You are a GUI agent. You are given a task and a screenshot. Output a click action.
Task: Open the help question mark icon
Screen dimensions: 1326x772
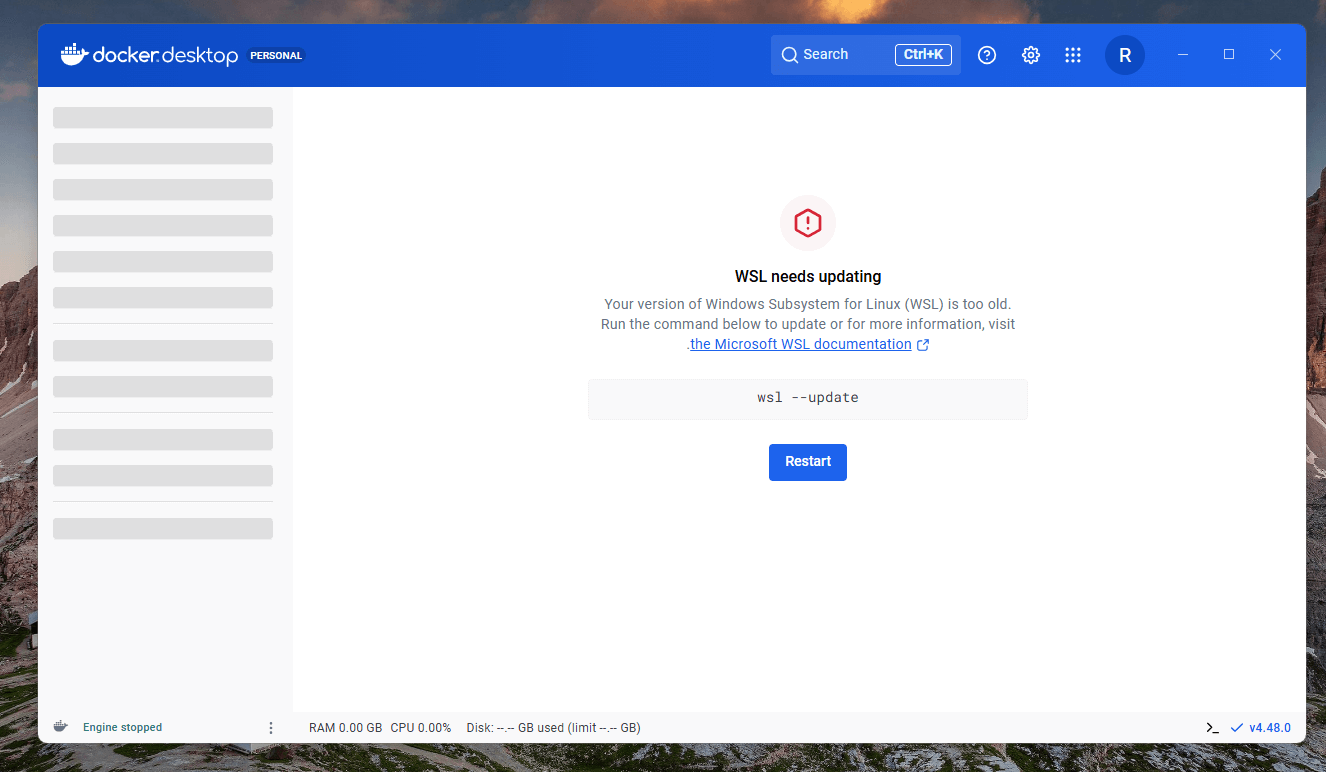pyautogui.click(x=987, y=55)
